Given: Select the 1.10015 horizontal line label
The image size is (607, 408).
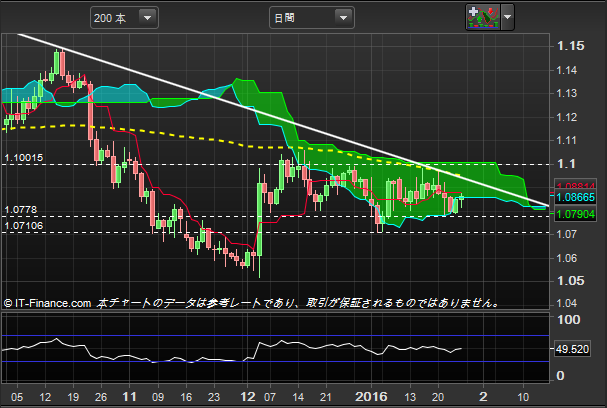Looking at the screenshot, I should click(24, 158).
